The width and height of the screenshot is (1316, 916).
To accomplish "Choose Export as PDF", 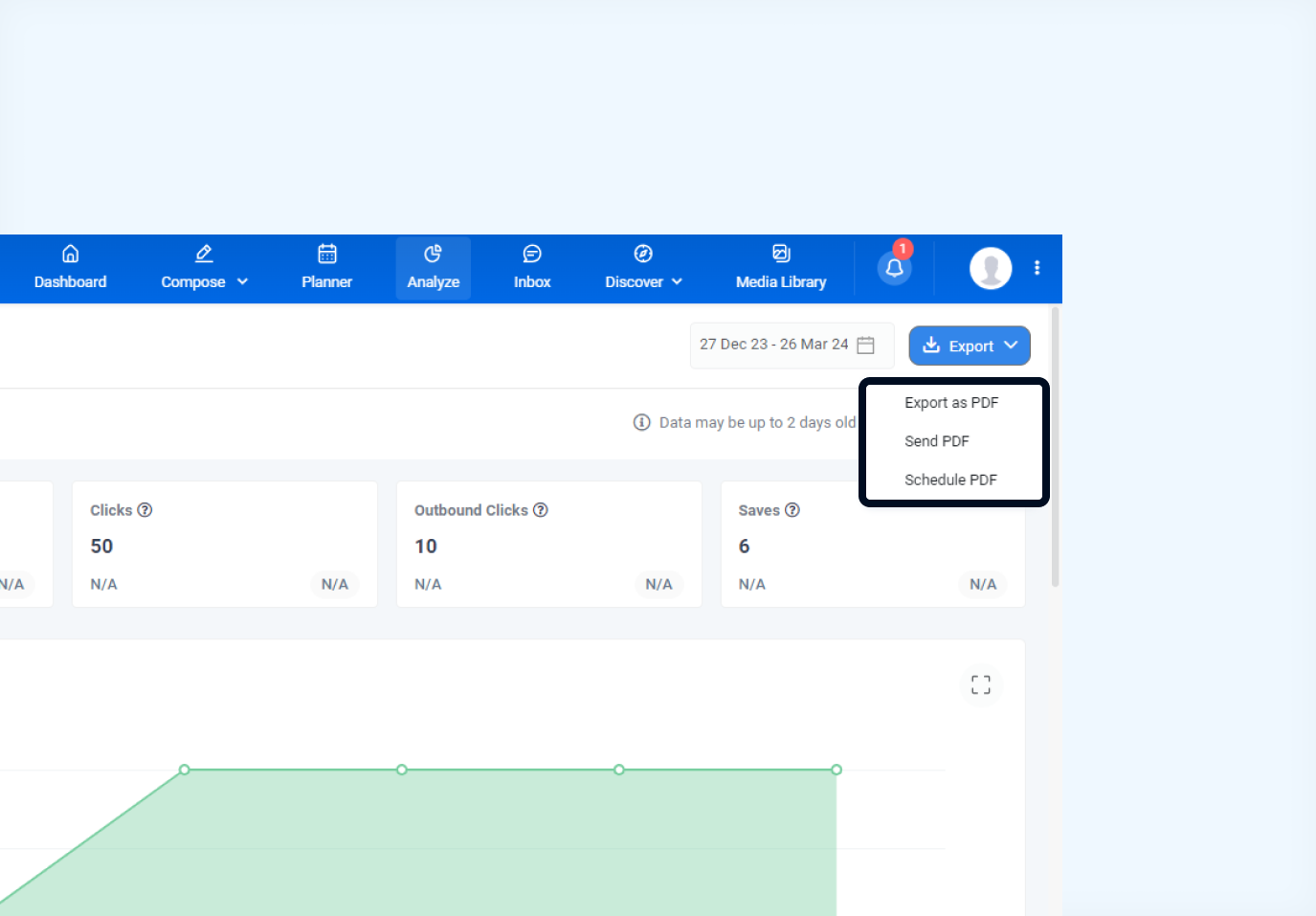I will click(x=951, y=403).
